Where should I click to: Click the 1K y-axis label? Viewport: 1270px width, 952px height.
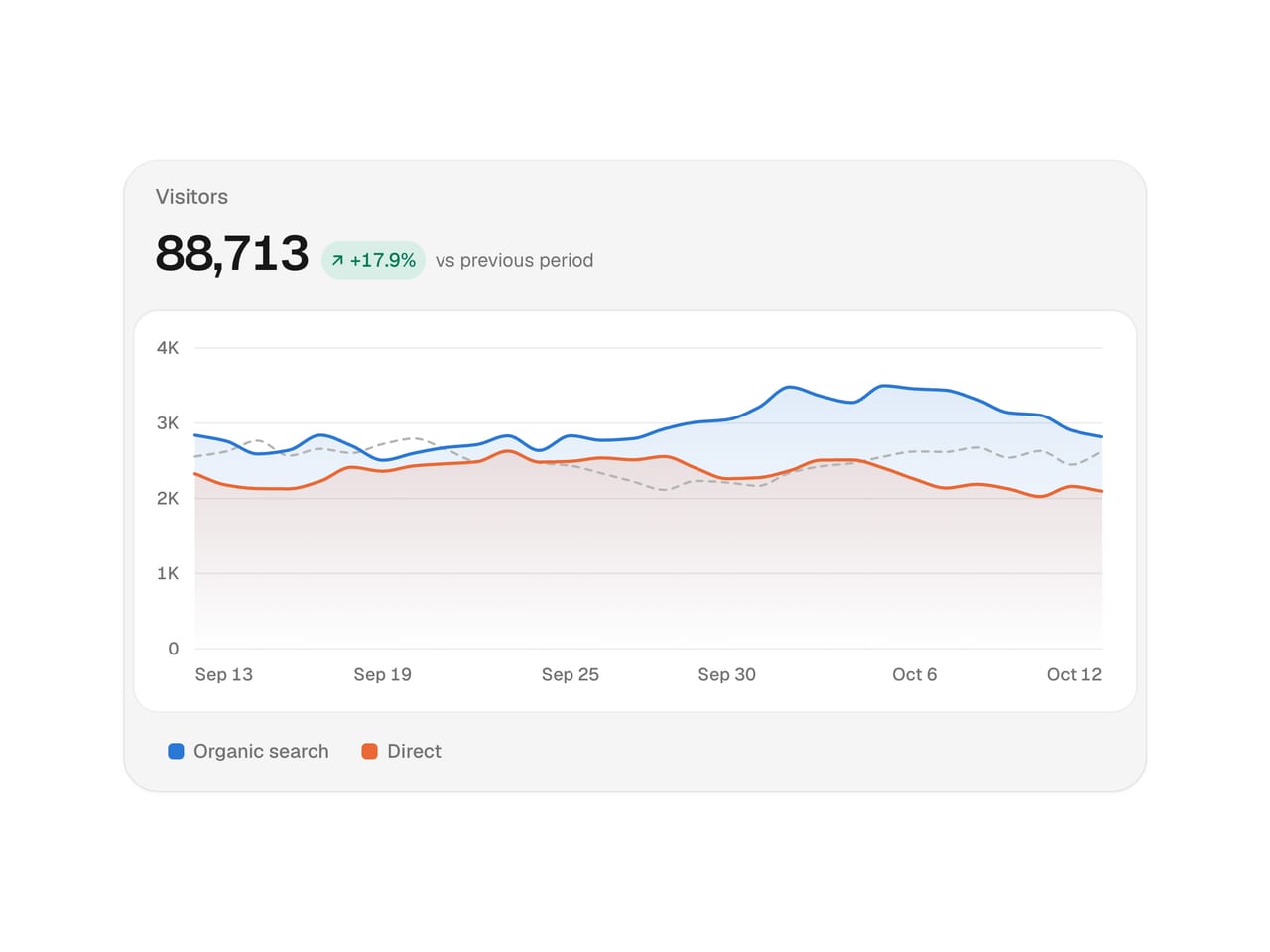168,573
